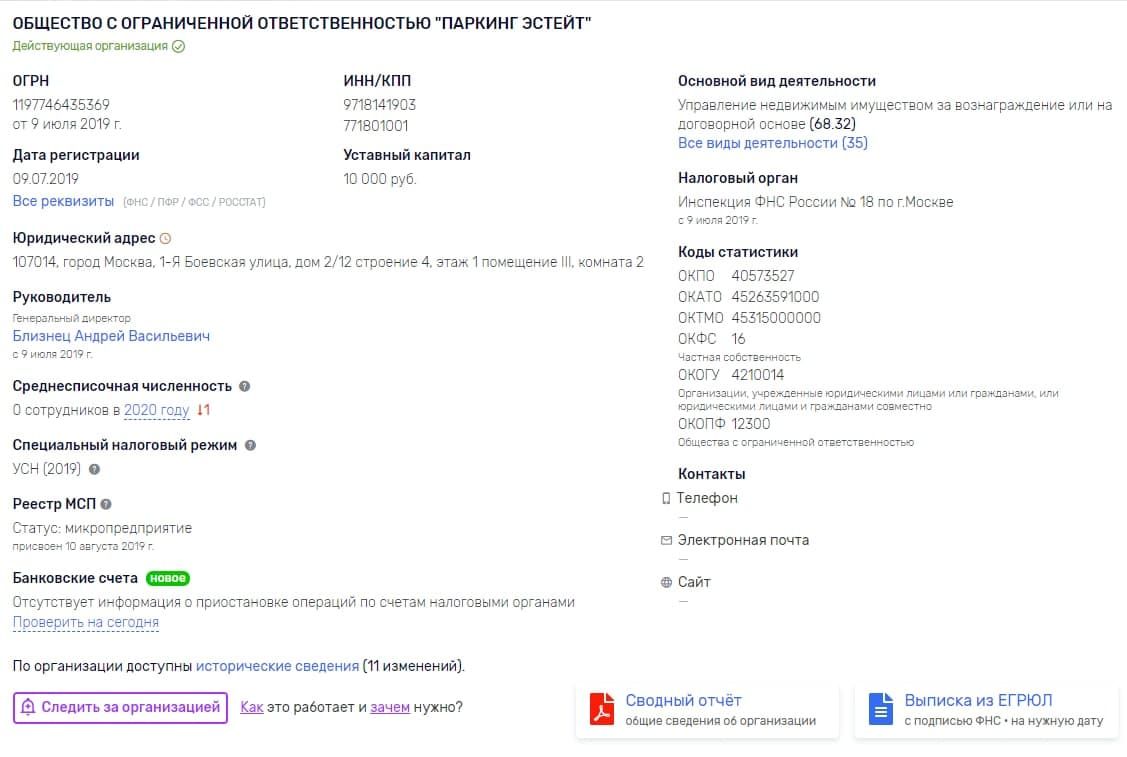
Task: Show headcount for 2020 году link
Action: (x=157, y=410)
